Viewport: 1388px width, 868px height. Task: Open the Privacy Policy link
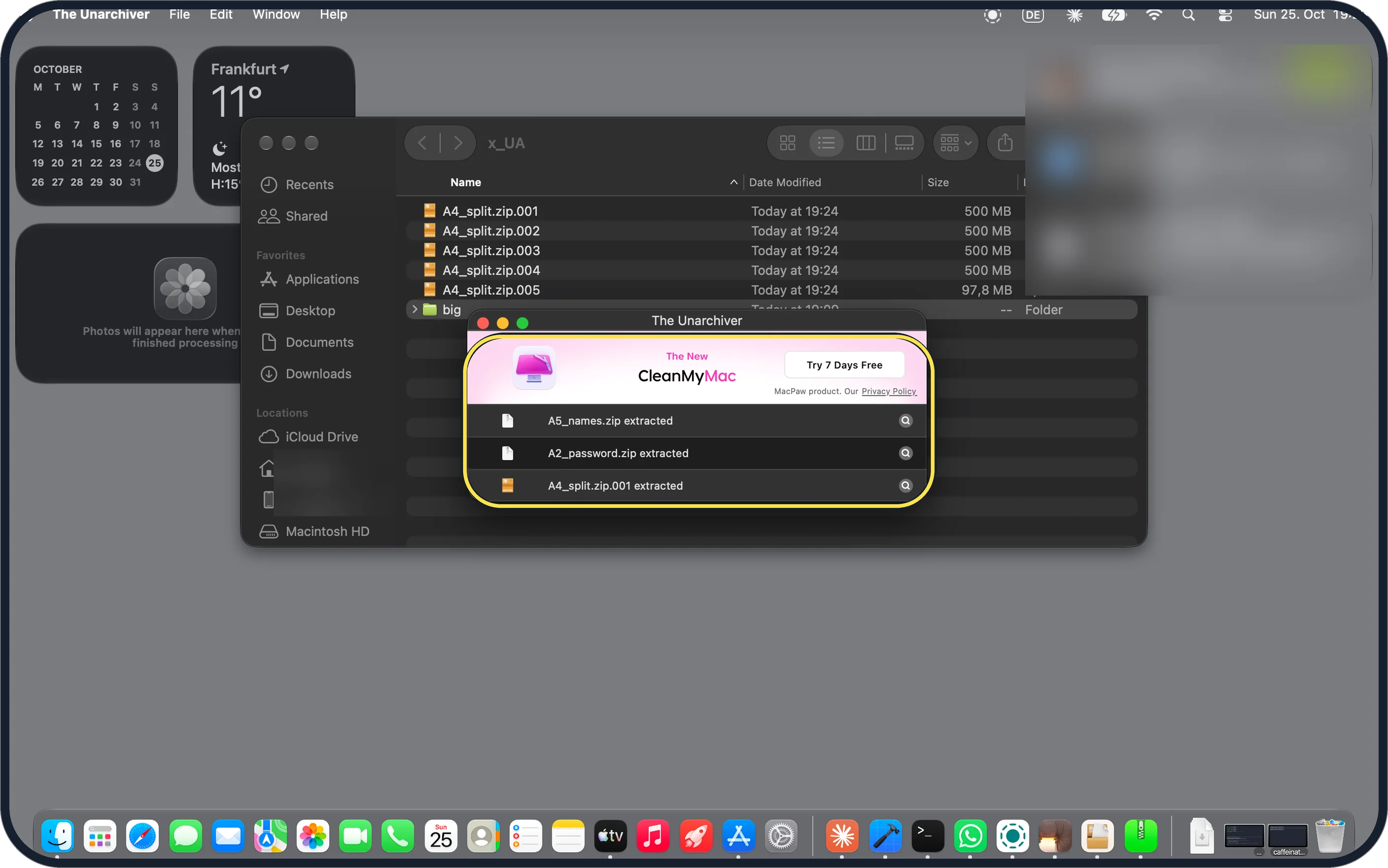[x=888, y=392]
